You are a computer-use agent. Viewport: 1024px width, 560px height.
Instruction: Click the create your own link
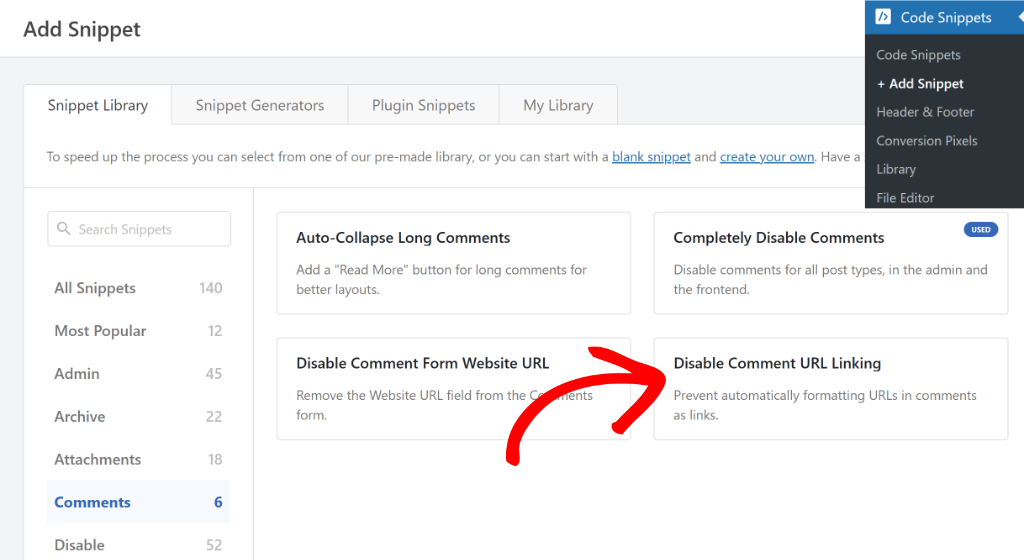767,157
